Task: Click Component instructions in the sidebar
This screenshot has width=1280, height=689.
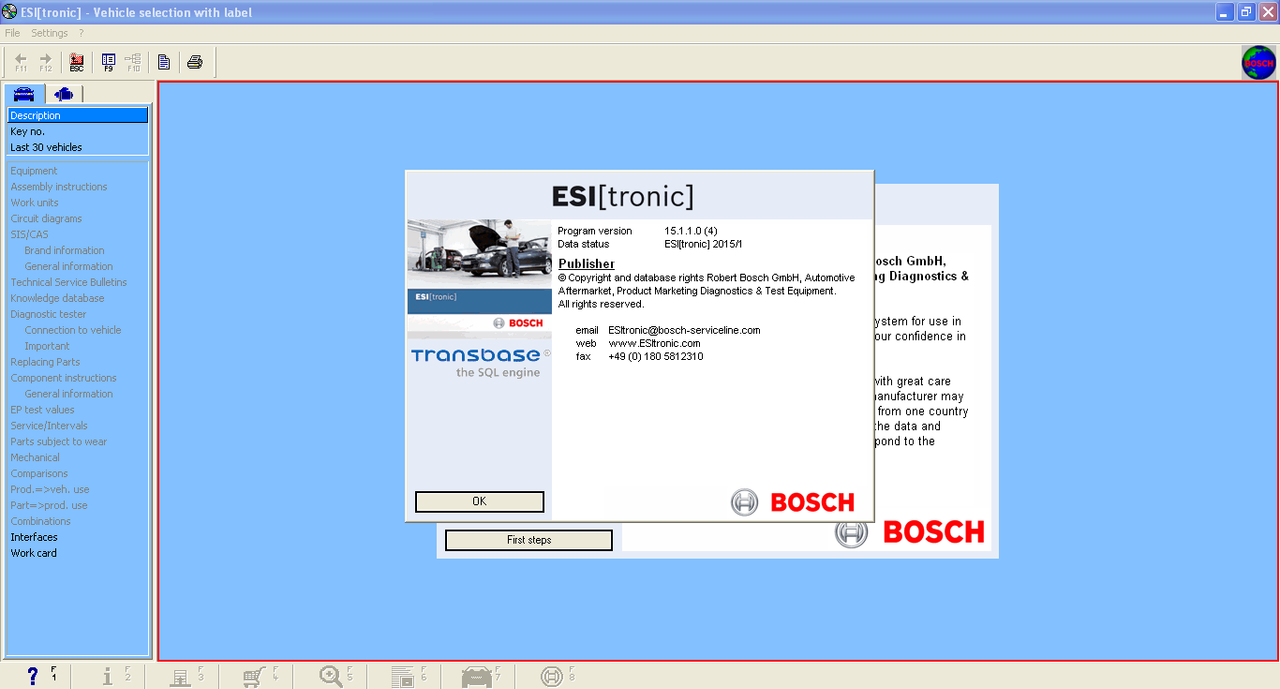Action: tap(63, 378)
